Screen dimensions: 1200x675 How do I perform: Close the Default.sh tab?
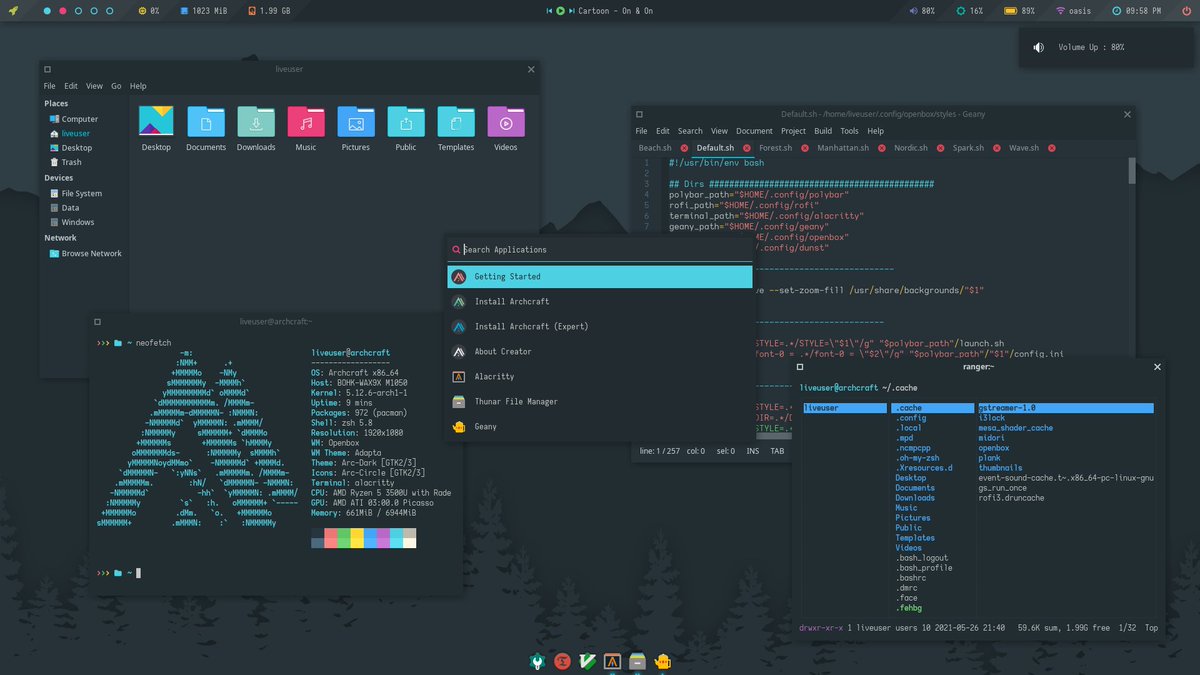[x=746, y=148]
